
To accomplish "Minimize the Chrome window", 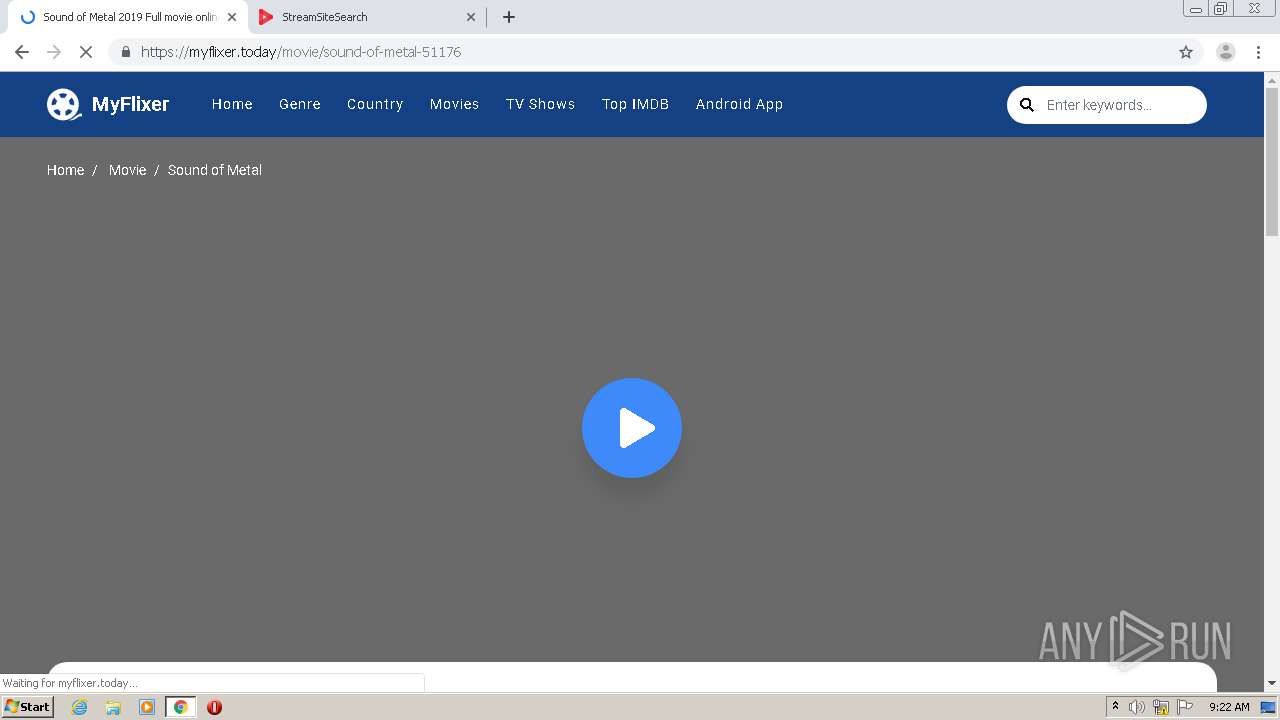I will (1196, 9).
